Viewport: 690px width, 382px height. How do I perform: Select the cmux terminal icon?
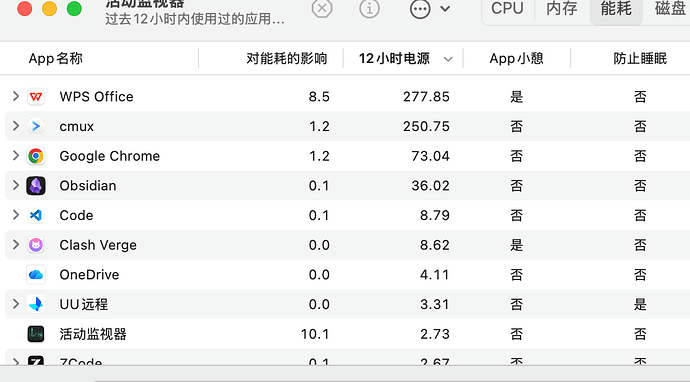pos(36,126)
